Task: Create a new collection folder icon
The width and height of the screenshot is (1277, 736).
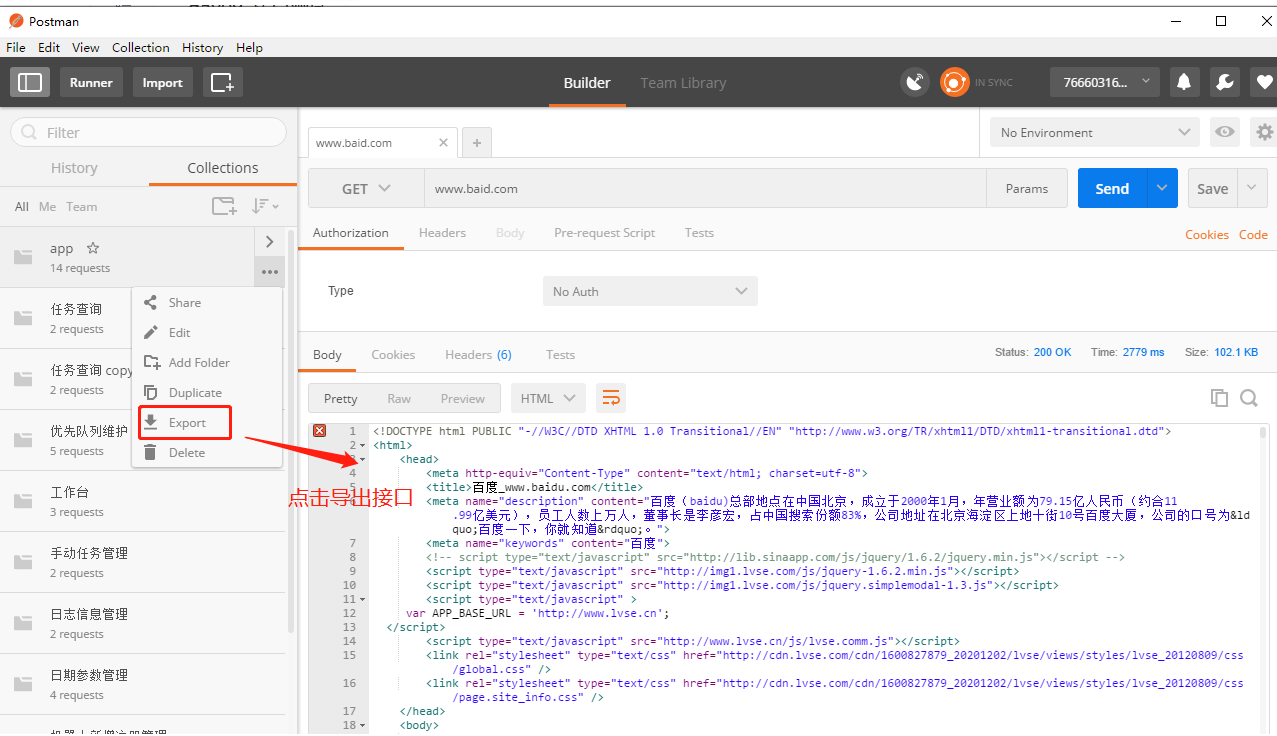Action: tap(224, 206)
